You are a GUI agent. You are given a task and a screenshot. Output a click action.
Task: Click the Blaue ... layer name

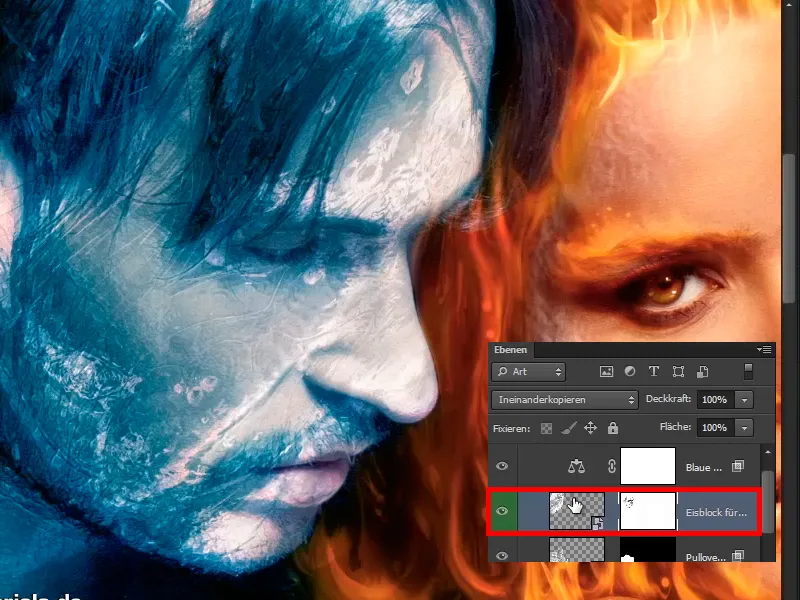click(x=704, y=467)
